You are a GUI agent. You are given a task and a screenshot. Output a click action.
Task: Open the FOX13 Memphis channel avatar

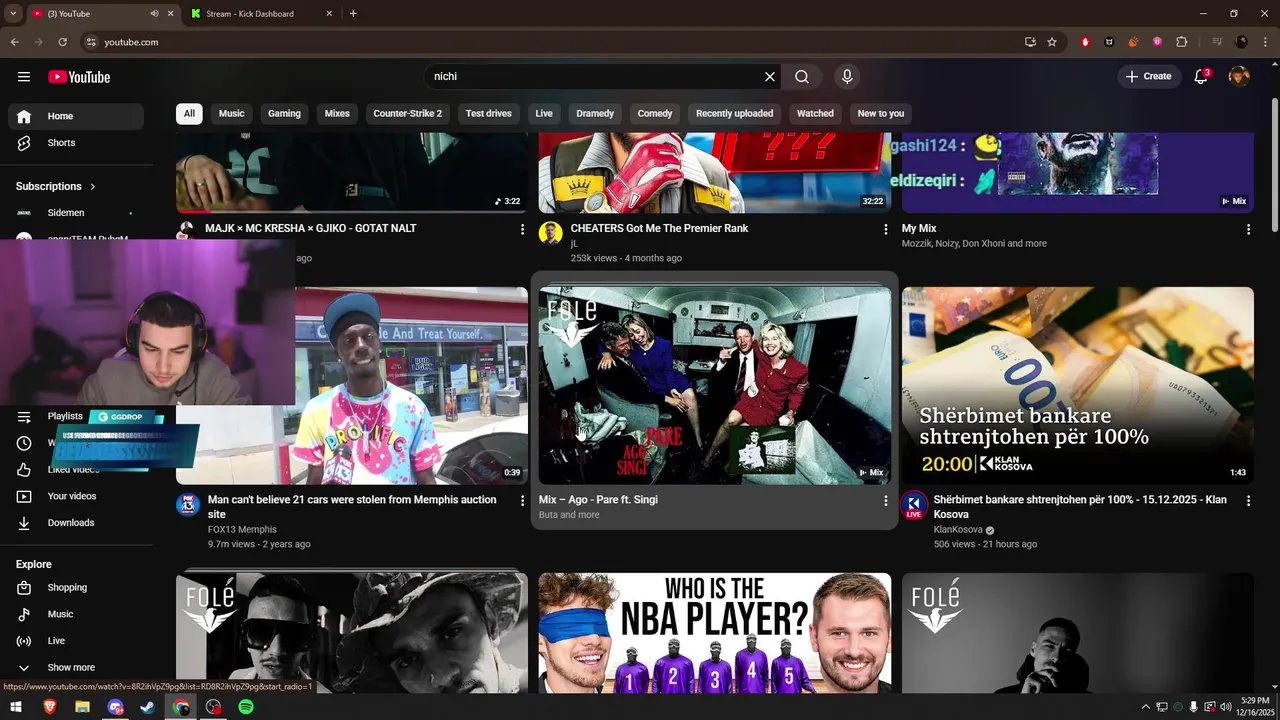click(188, 505)
